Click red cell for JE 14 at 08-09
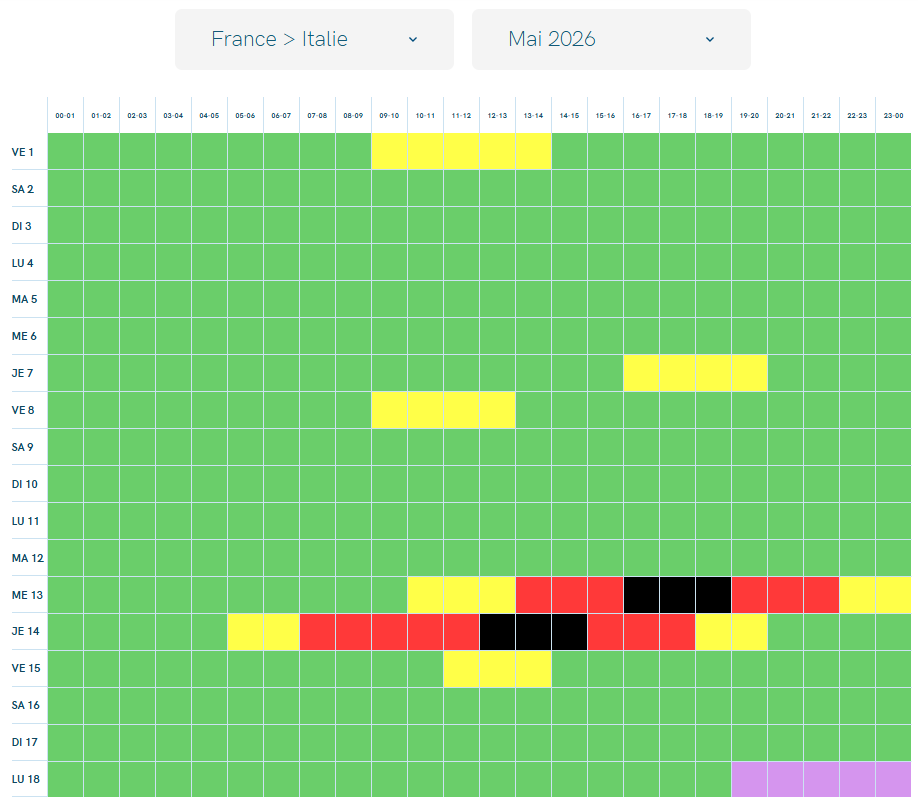918x797 pixels. (x=353, y=632)
